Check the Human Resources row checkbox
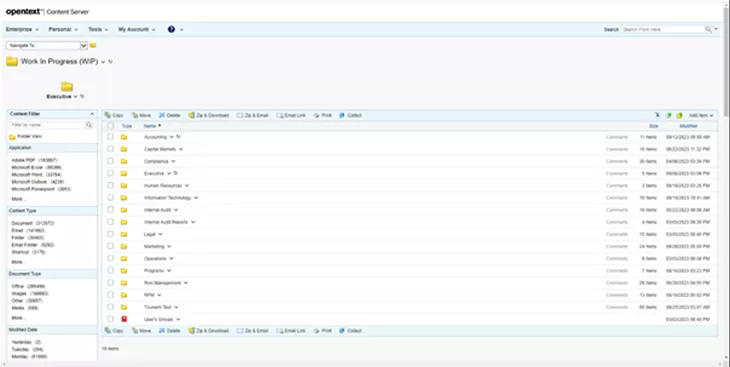The height and width of the screenshot is (367, 730). [x=110, y=185]
